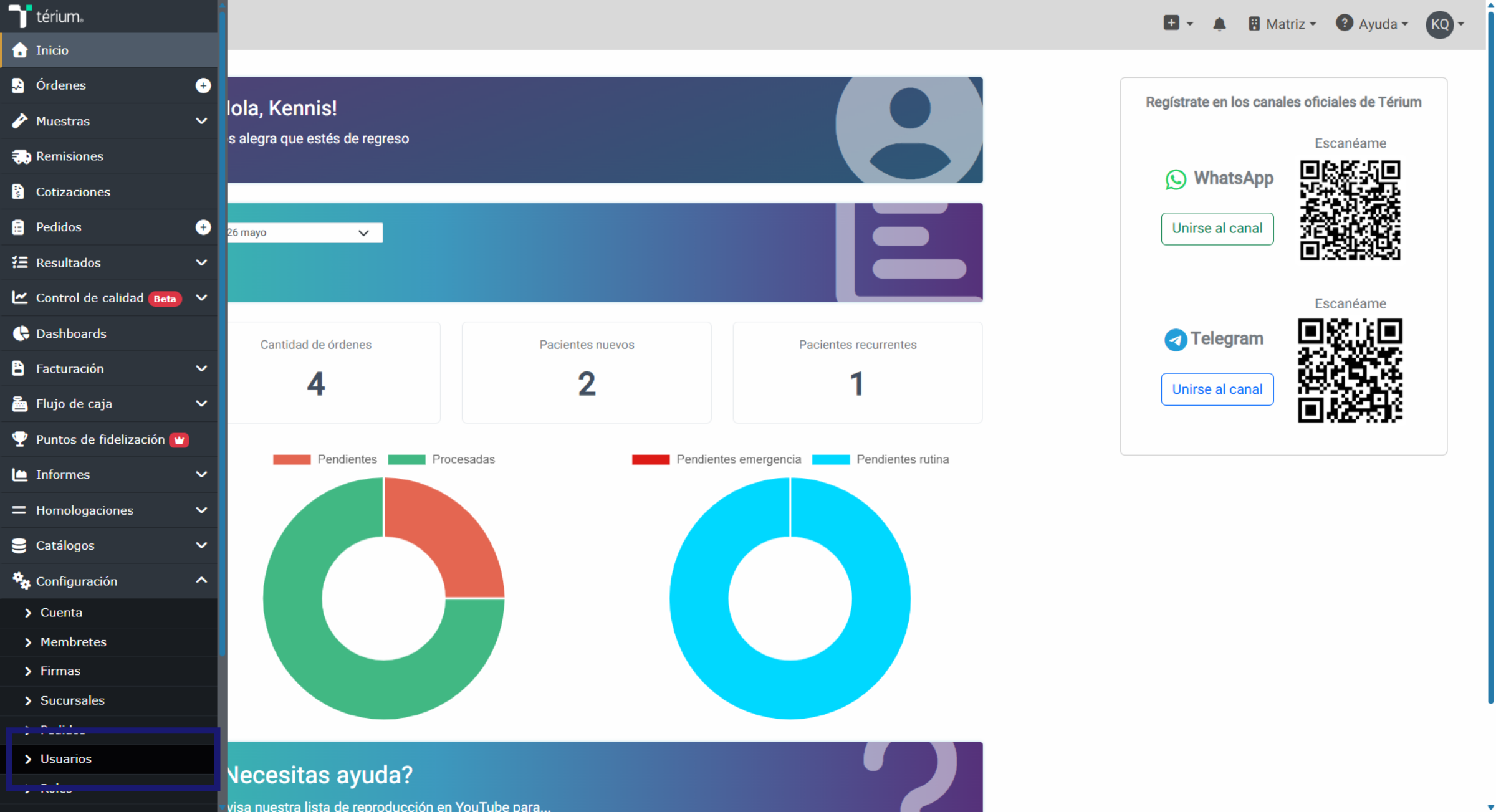Image resolution: width=1496 pixels, height=812 pixels.
Task: Add new order with Órdenes plus icon
Action: coord(203,85)
